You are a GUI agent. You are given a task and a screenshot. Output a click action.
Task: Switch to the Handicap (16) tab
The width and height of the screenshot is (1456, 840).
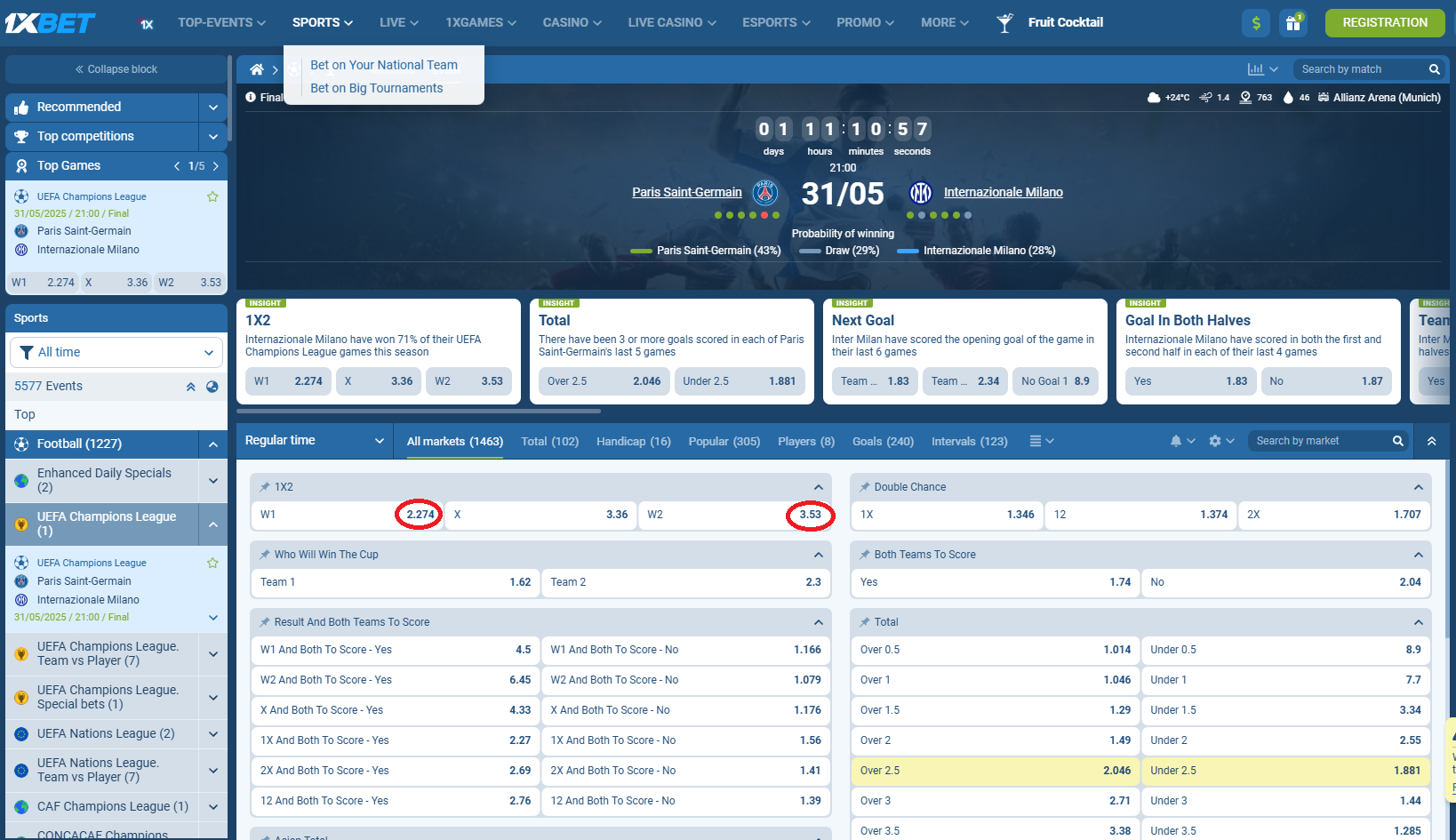(x=633, y=442)
